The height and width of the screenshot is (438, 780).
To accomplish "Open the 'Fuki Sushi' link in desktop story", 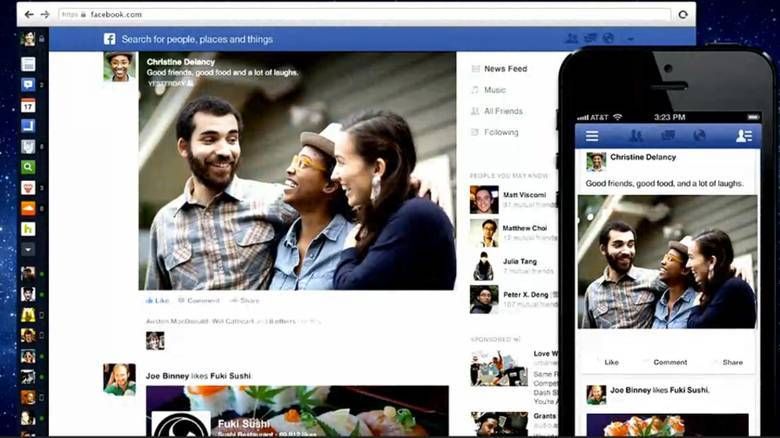I will tap(230, 376).
